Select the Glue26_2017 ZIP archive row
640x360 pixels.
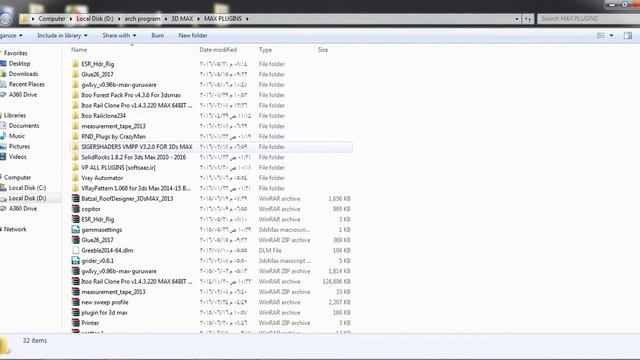(211, 240)
